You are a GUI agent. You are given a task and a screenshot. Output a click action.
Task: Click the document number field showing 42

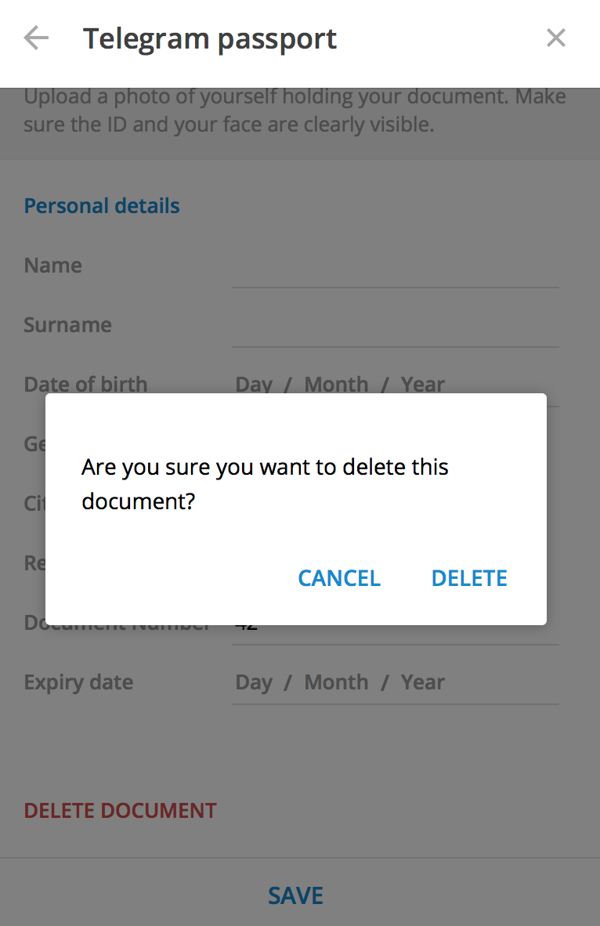pos(395,631)
